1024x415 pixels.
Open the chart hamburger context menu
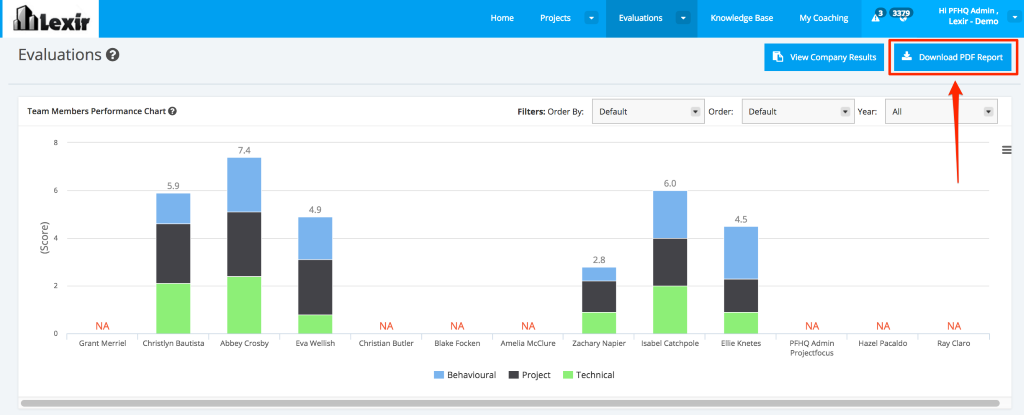tap(1006, 150)
